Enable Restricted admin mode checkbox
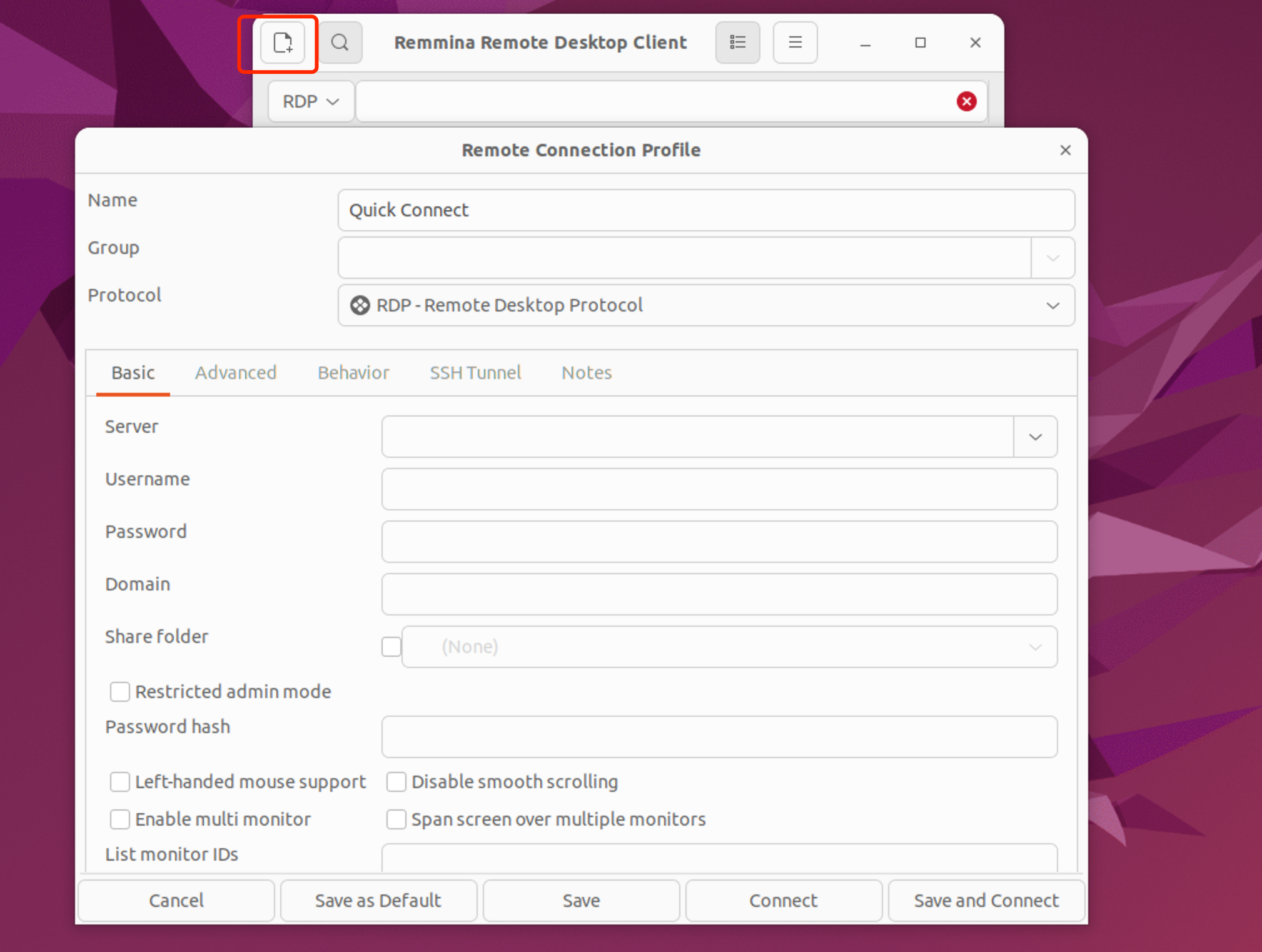The image size is (1262, 952). point(120,691)
